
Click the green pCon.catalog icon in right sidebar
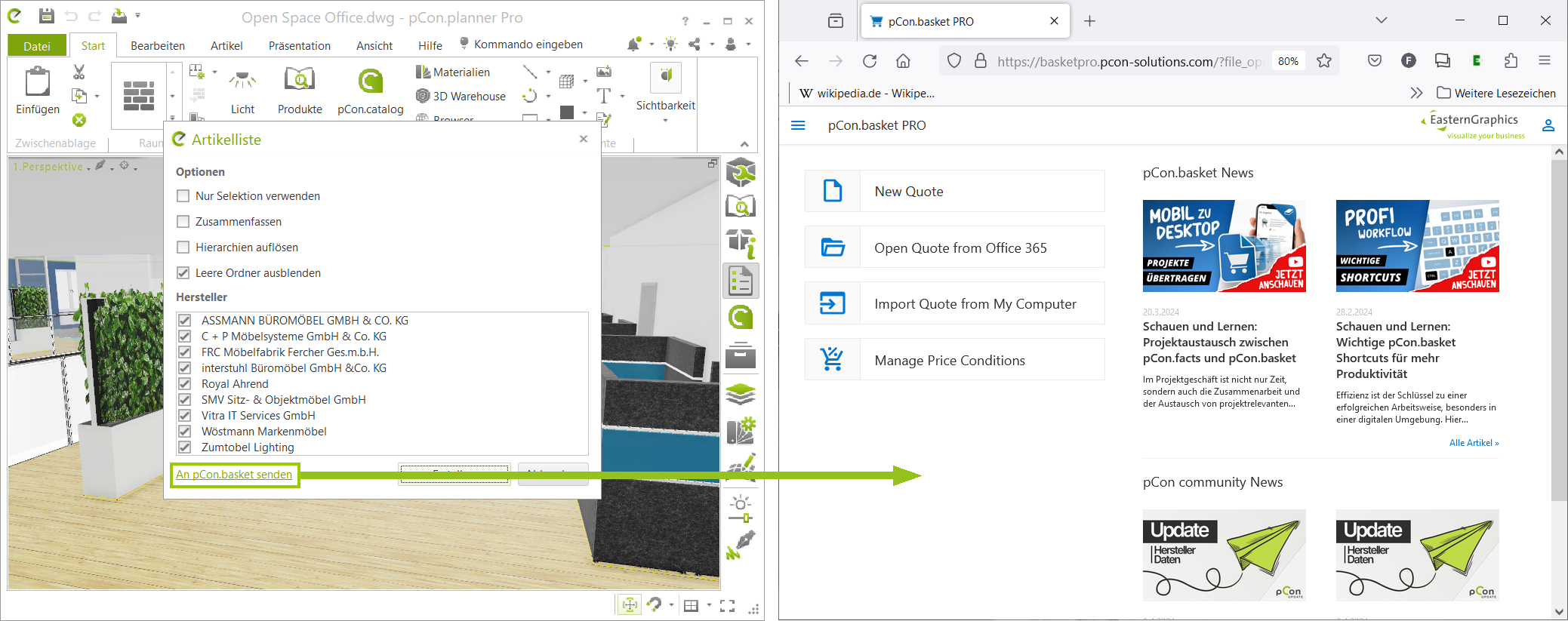pos(741,318)
